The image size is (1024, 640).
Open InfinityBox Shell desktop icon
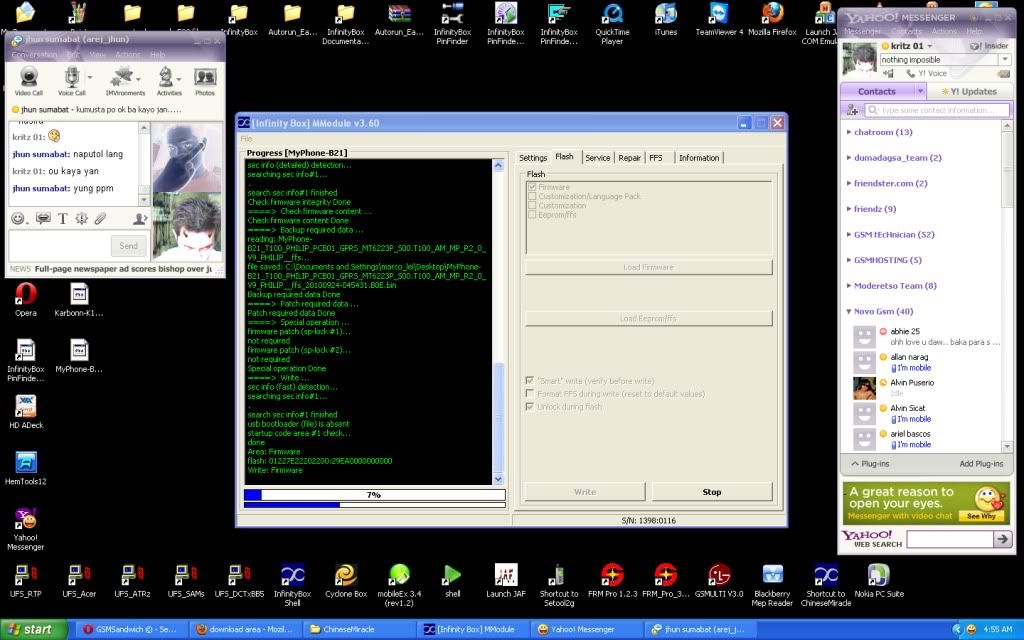click(x=292, y=585)
